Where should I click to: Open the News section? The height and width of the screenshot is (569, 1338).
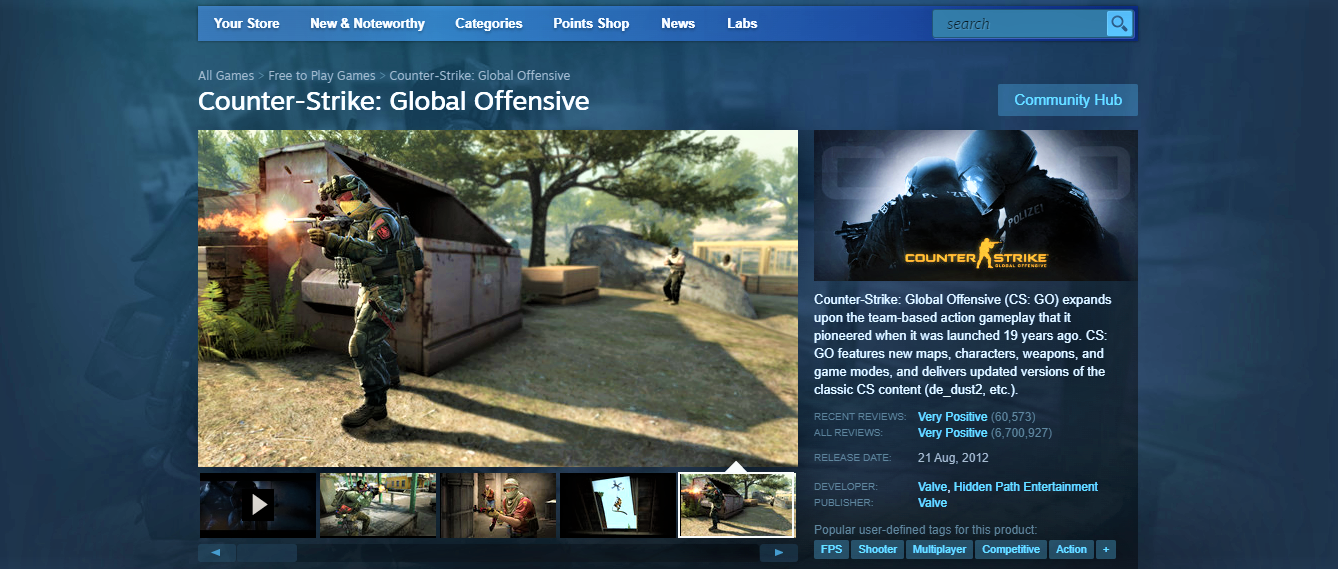point(677,23)
